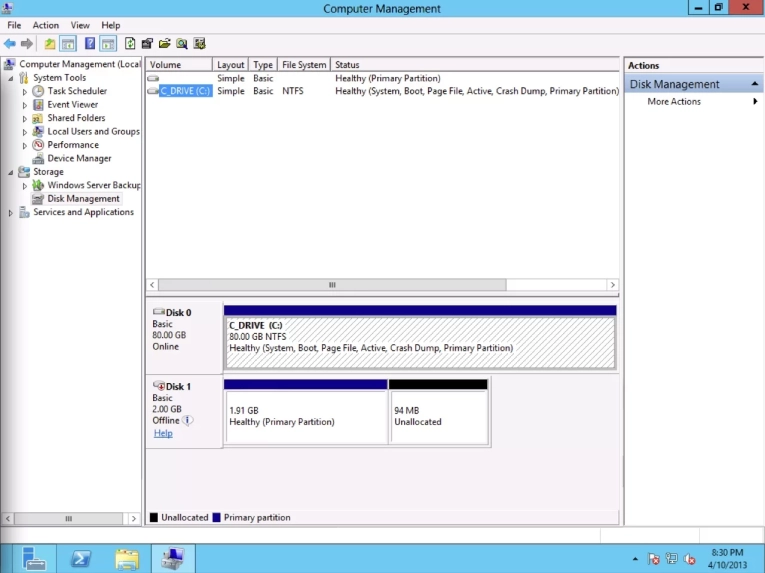Image resolution: width=765 pixels, height=573 pixels.
Task: Open Device Manager in the tree
Action: (79, 158)
